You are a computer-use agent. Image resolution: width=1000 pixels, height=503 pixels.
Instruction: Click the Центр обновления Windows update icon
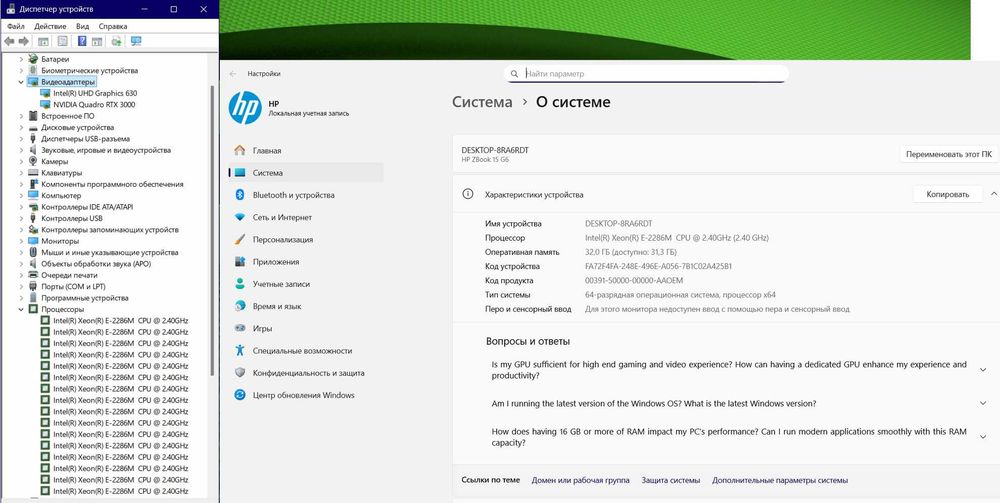240,395
